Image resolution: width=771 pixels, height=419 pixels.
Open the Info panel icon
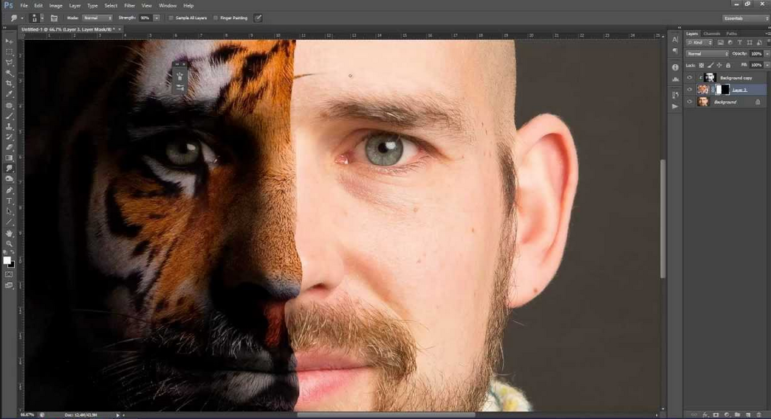tap(674, 67)
